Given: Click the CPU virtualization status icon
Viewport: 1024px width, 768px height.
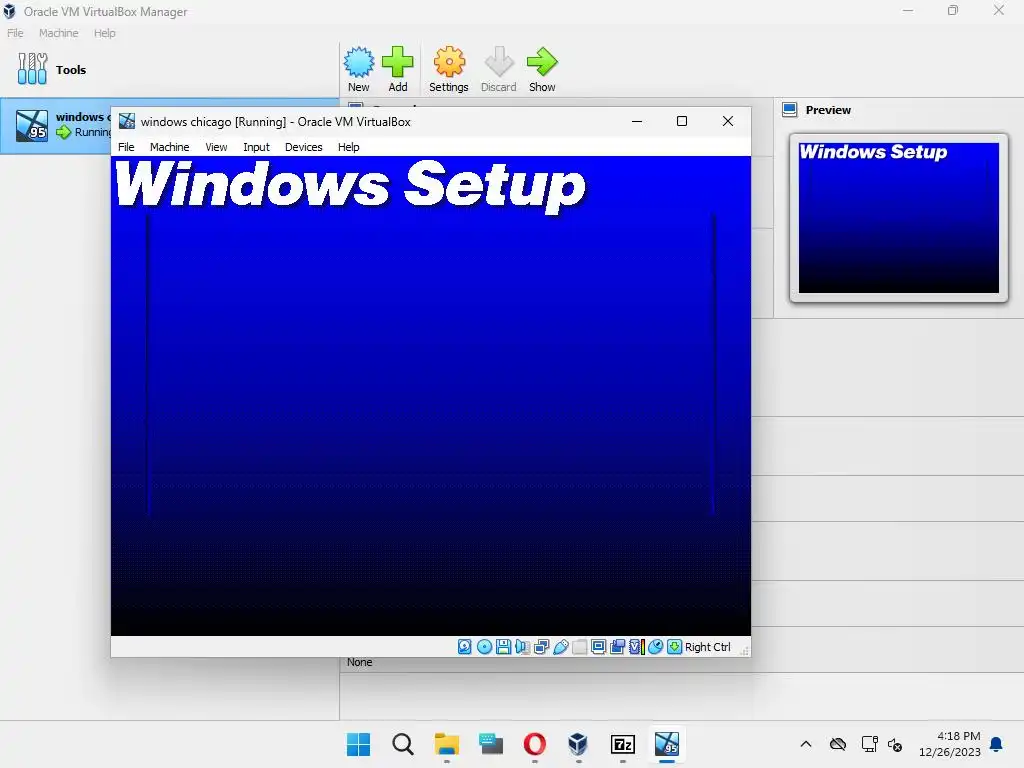Looking at the screenshot, I should click(x=637, y=647).
